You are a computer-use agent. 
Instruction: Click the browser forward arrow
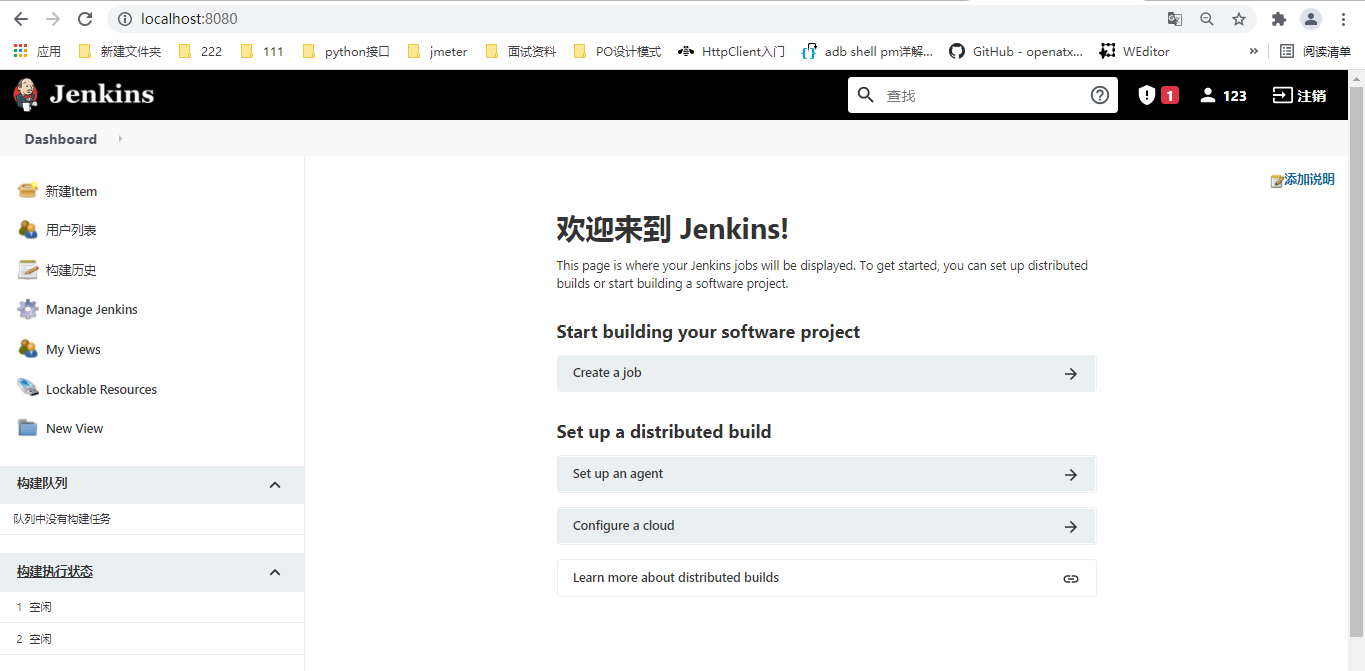click(x=53, y=19)
